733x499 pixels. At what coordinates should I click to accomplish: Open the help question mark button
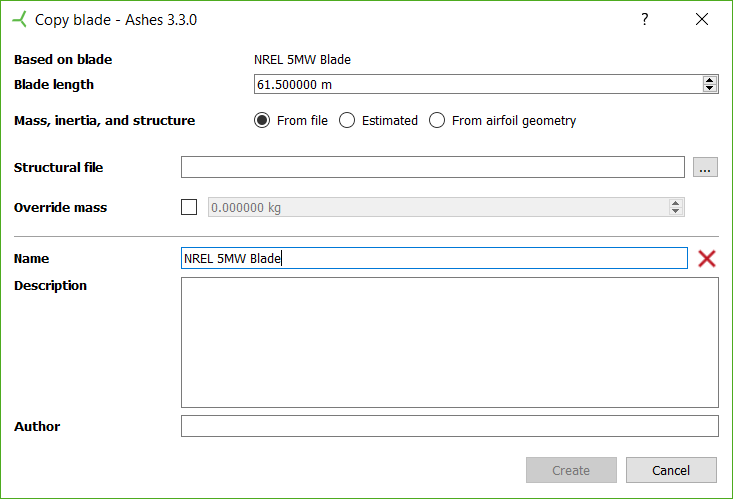(645, 19)
